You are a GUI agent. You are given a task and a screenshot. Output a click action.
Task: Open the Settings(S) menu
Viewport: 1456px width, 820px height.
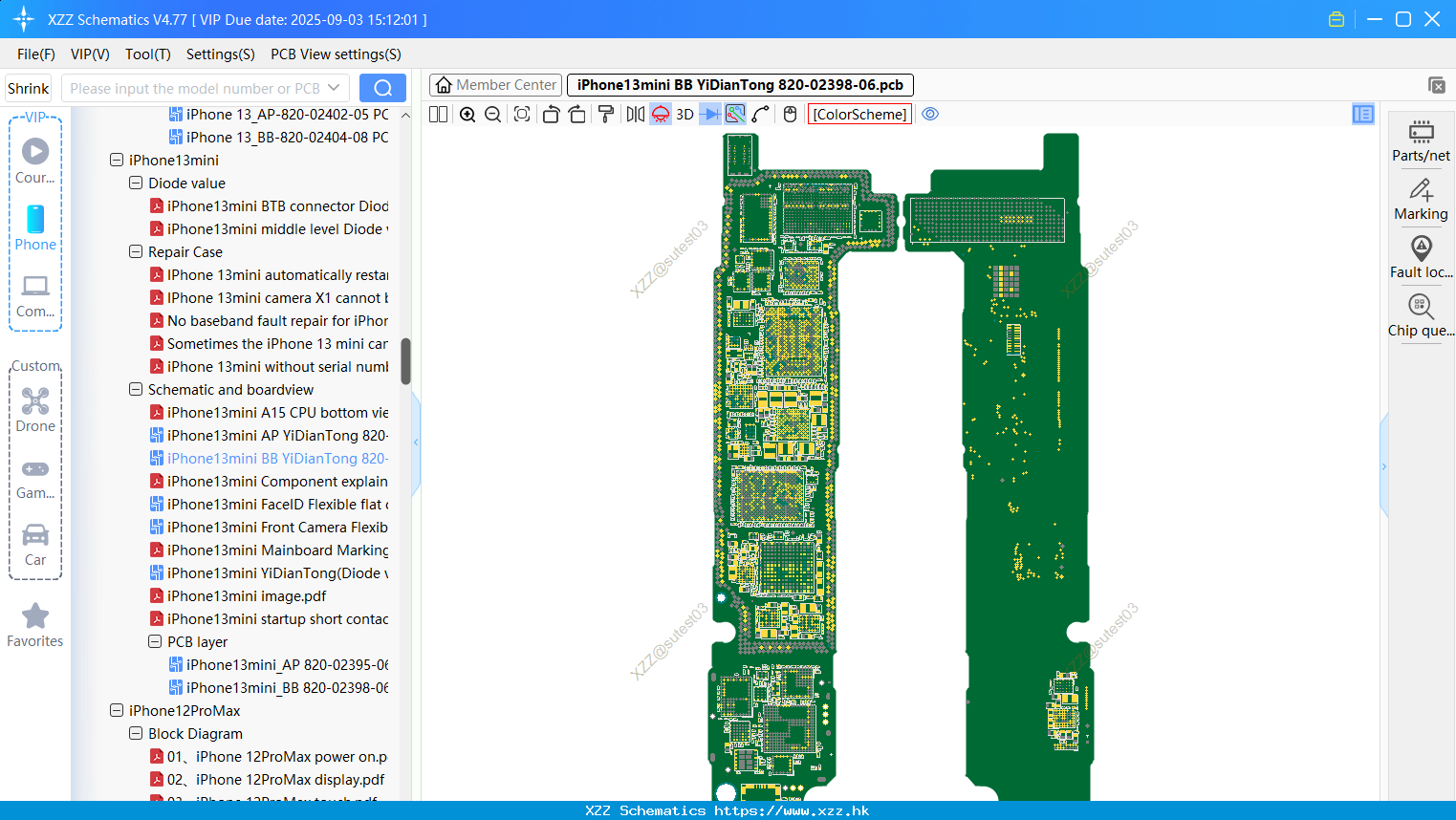click(x=221, y=54)
